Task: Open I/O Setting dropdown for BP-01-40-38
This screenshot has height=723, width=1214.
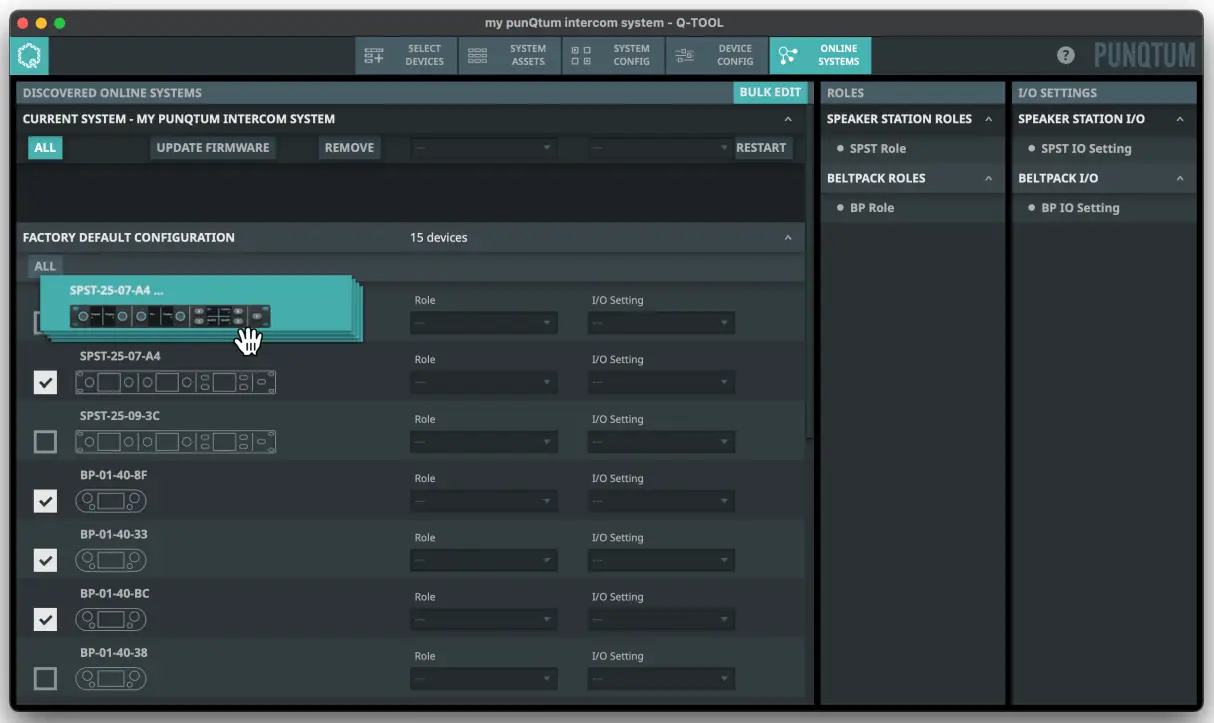Action: (x=661, y=679)
